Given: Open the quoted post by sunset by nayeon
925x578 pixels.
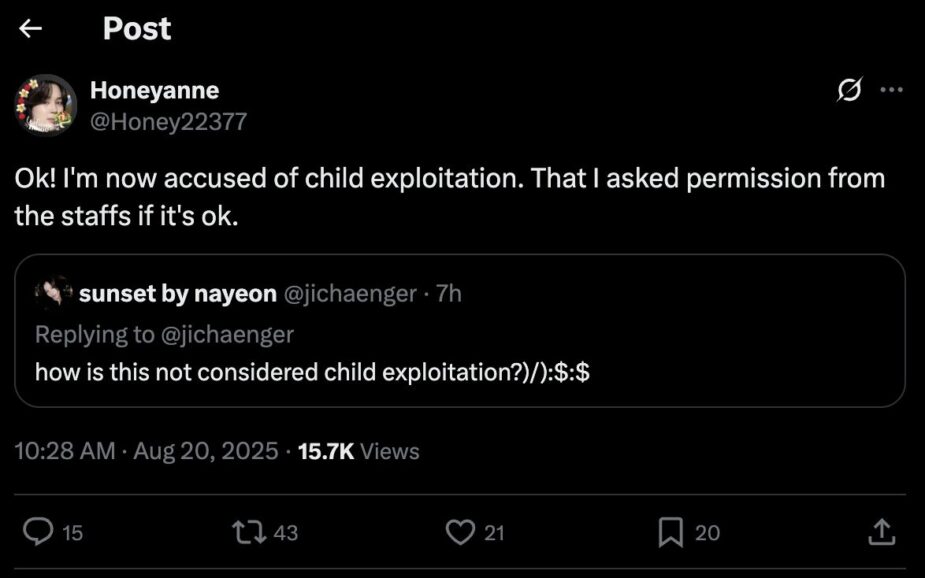Looking at the screenshot, I should click(460, 372).
